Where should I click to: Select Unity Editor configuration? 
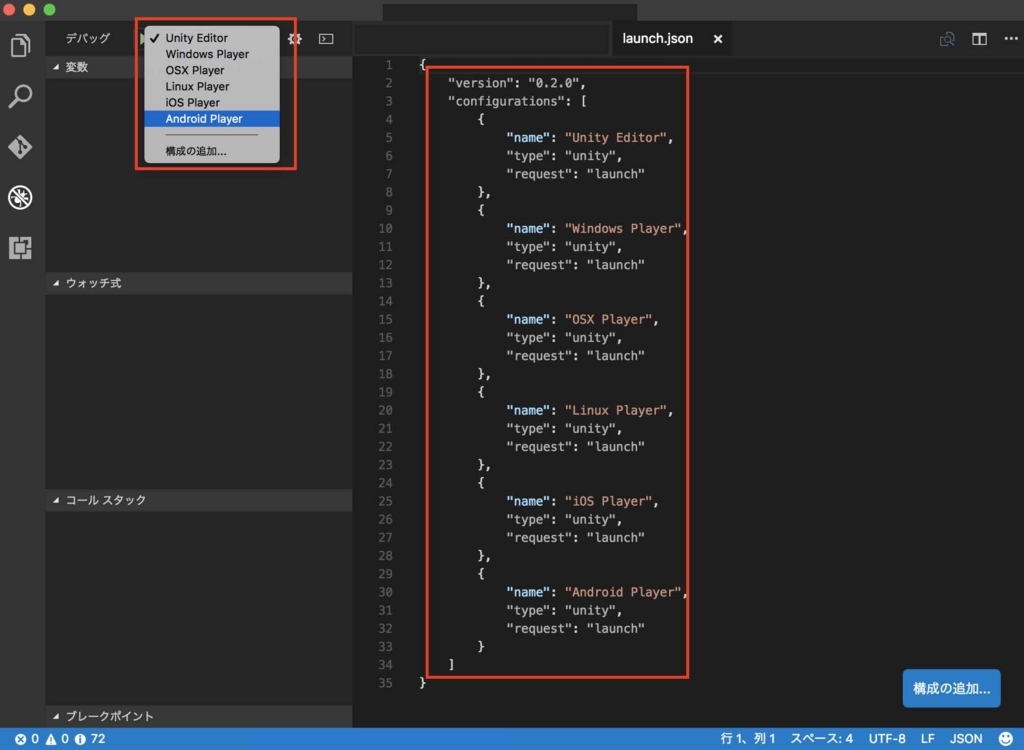coord(212,38)
